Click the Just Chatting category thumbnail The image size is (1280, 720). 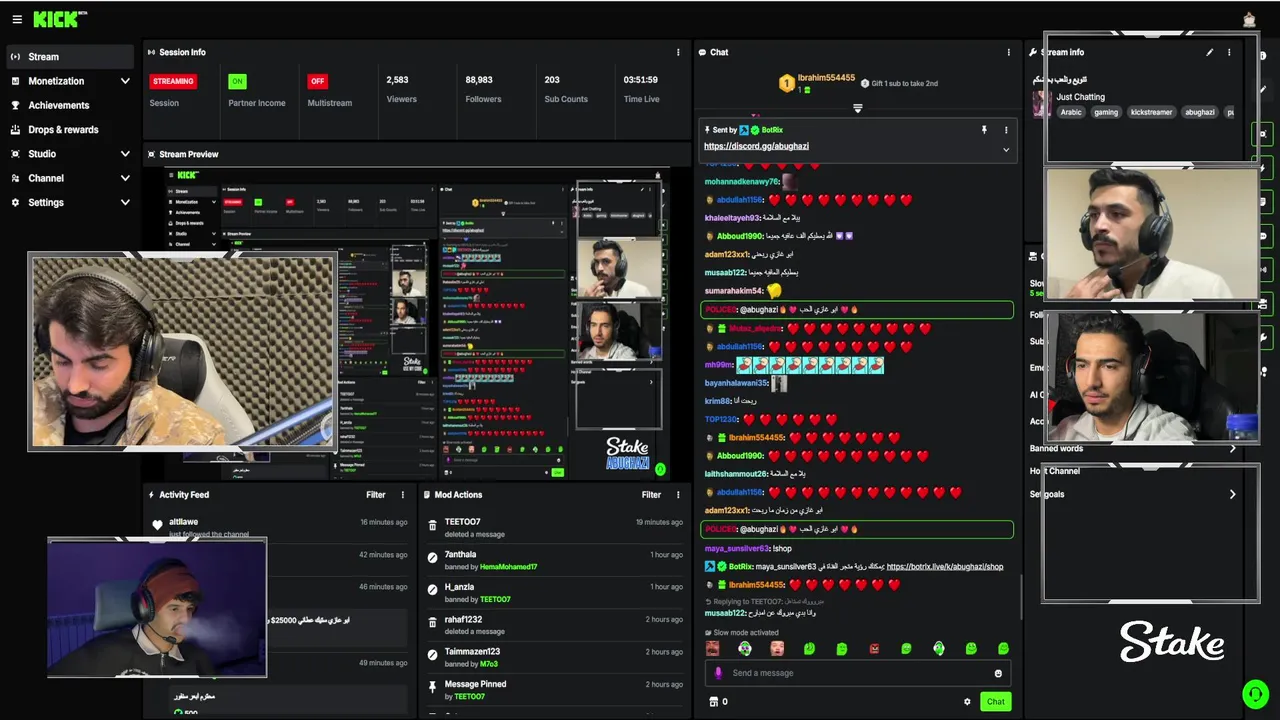coord(1042,104)
